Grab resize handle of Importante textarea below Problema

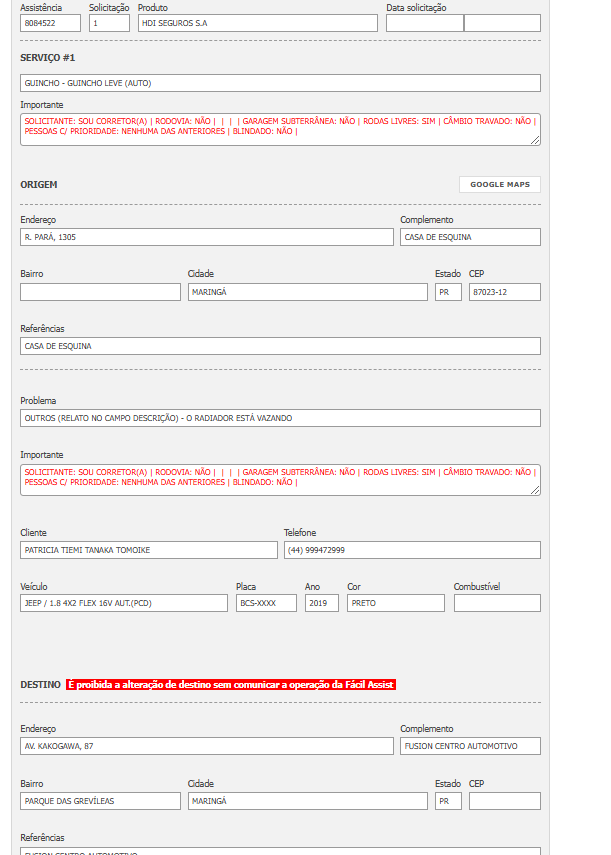coord(535,491)
